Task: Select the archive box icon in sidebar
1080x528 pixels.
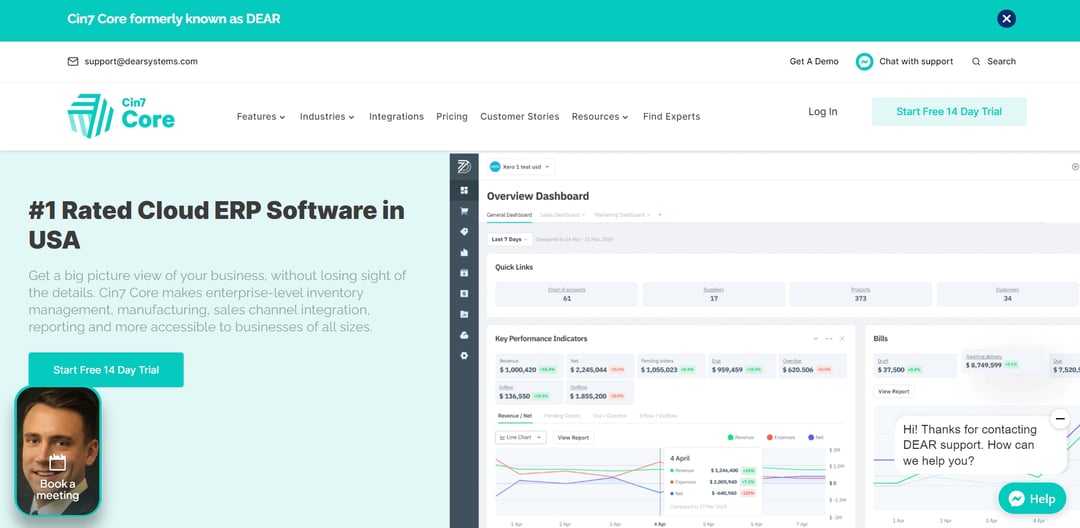Action: coord(464,273)
